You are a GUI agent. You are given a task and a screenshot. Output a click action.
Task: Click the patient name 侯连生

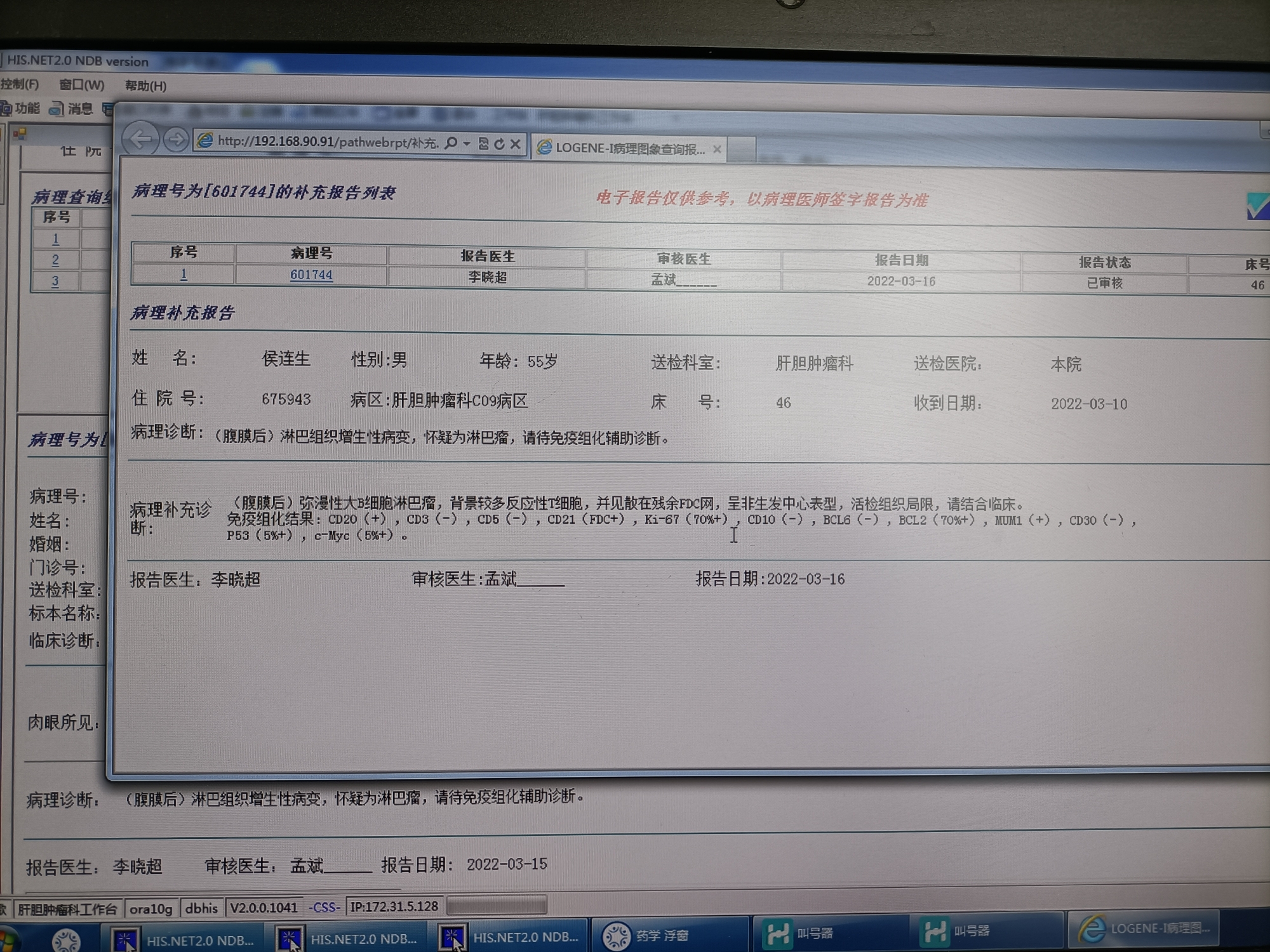pos(286,359)
